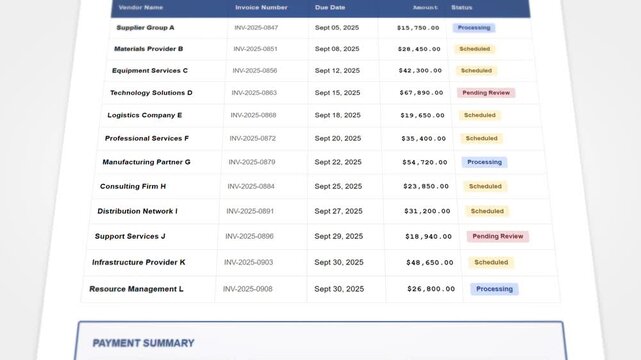Click due date Sept 25, 2025
The width and height of the screenshot is (641, 360).
(x=338, y=186)
